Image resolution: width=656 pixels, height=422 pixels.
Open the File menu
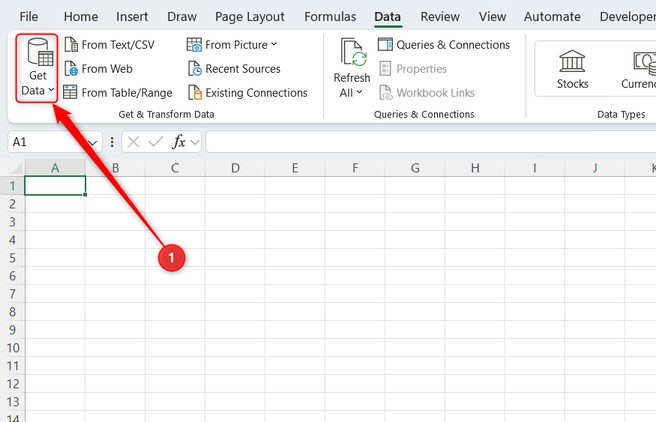click(28, 17)
